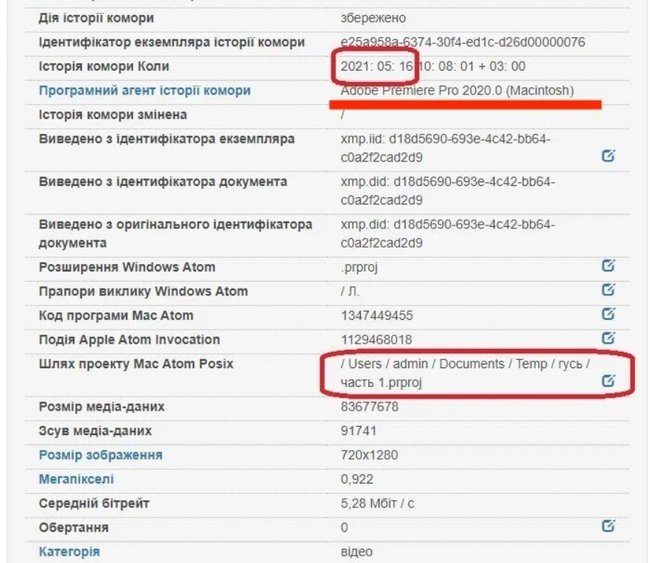The width and height of the screenshot is (650, 563).
Task: Follow the 'Розмір зображення' link
Action: tap(100, 455)
